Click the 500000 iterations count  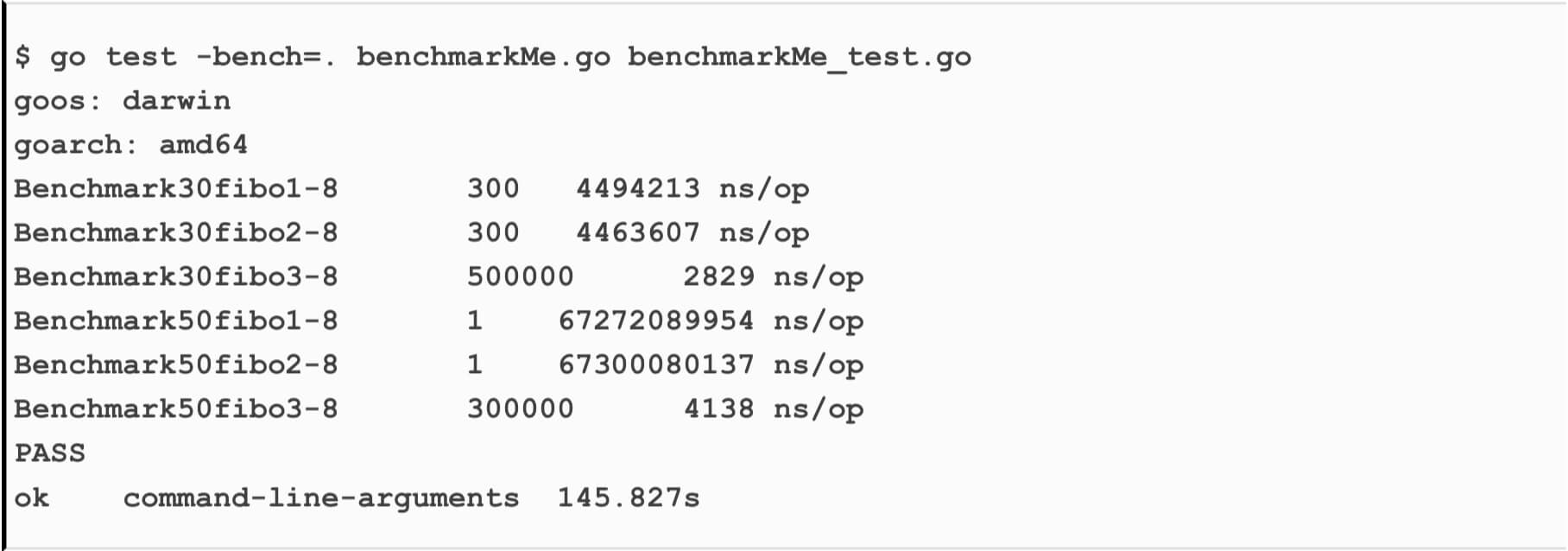(x=521, y=277)
